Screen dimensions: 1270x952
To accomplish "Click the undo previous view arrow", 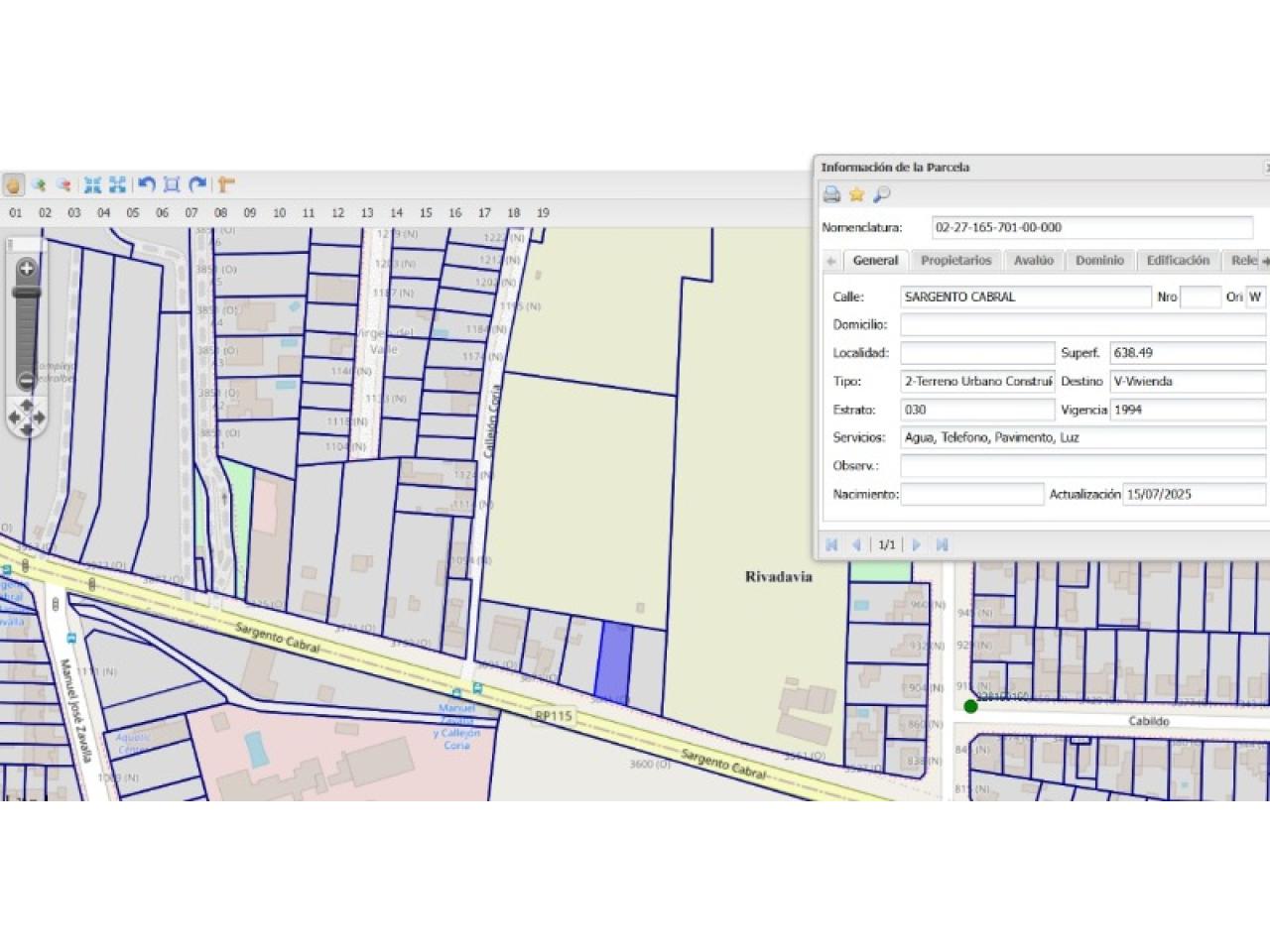I will (x=147, y=184).
